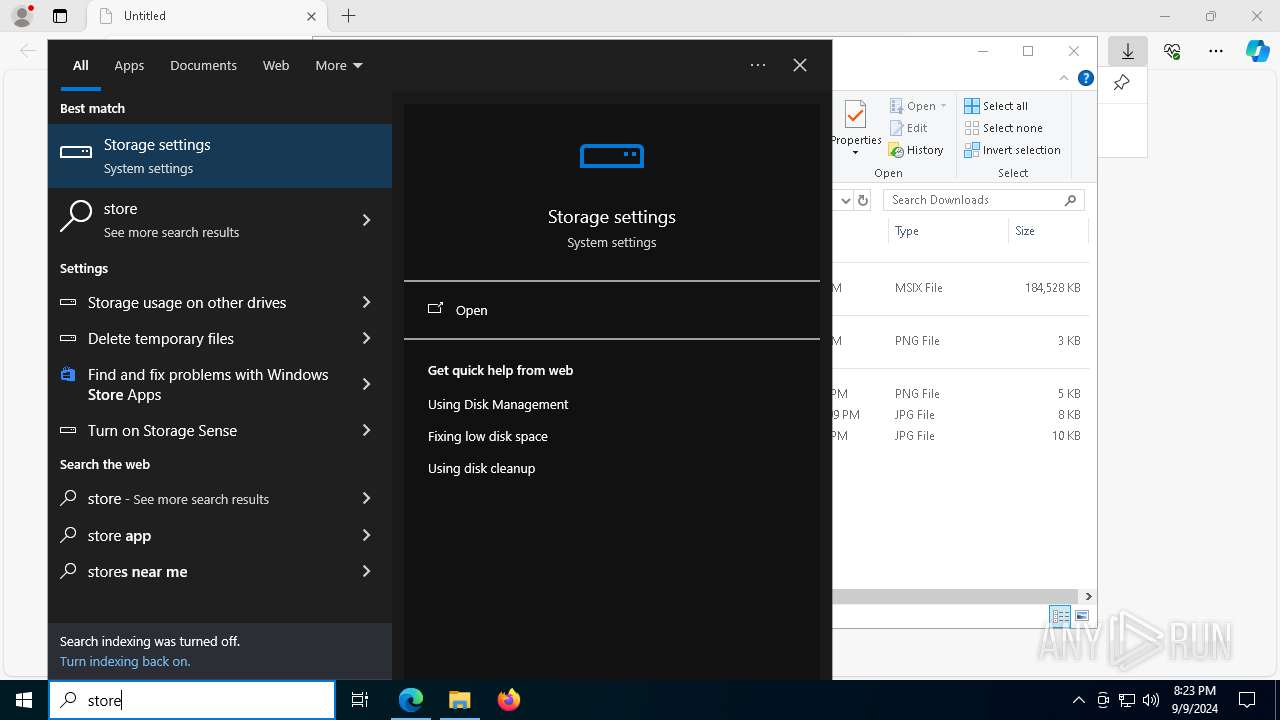Click Properties icon in Explorer ribbon

pos(855,116)
